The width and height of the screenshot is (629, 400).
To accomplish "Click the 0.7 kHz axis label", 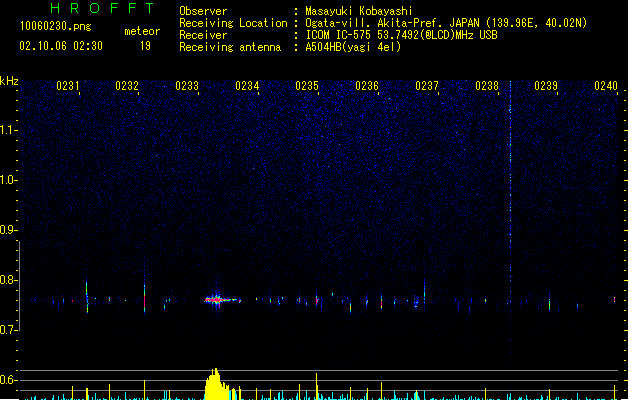I will (x=9, y=330).
